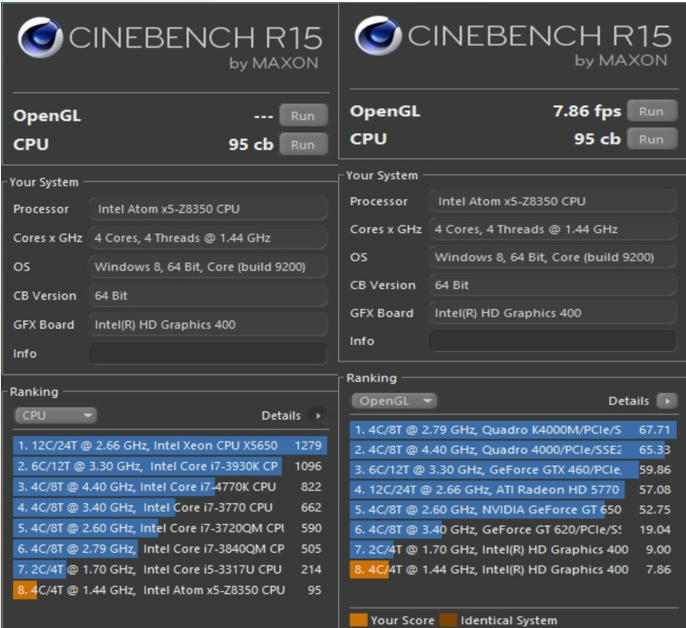Screen dimensions: 686x628
Task: Click the Cinebench logo in left window
Action: coord(40,38)
